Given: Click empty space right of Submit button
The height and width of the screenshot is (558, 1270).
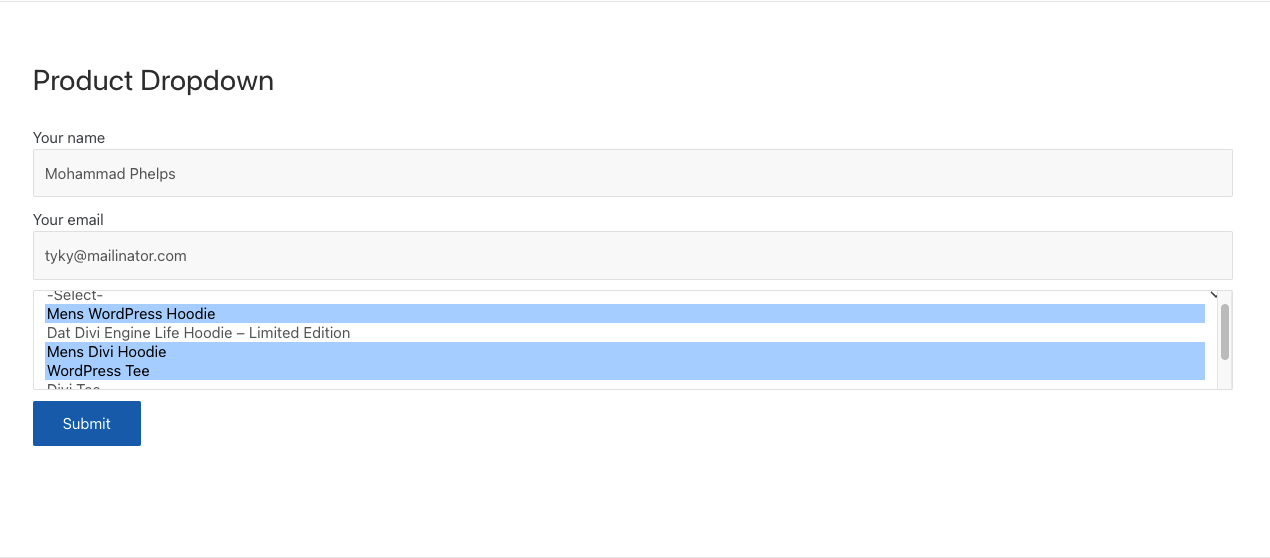Looking at the screenshot, I should coord(600,424).
